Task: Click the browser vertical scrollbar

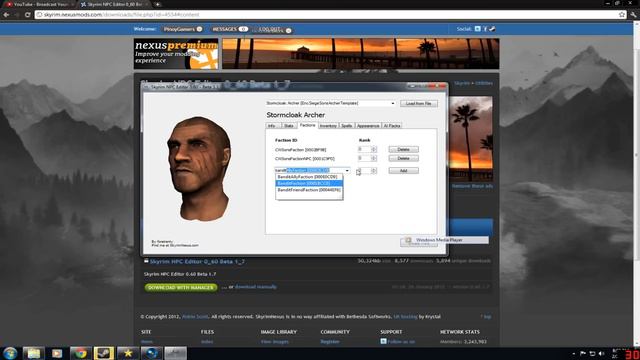Action: click(637, 155)
